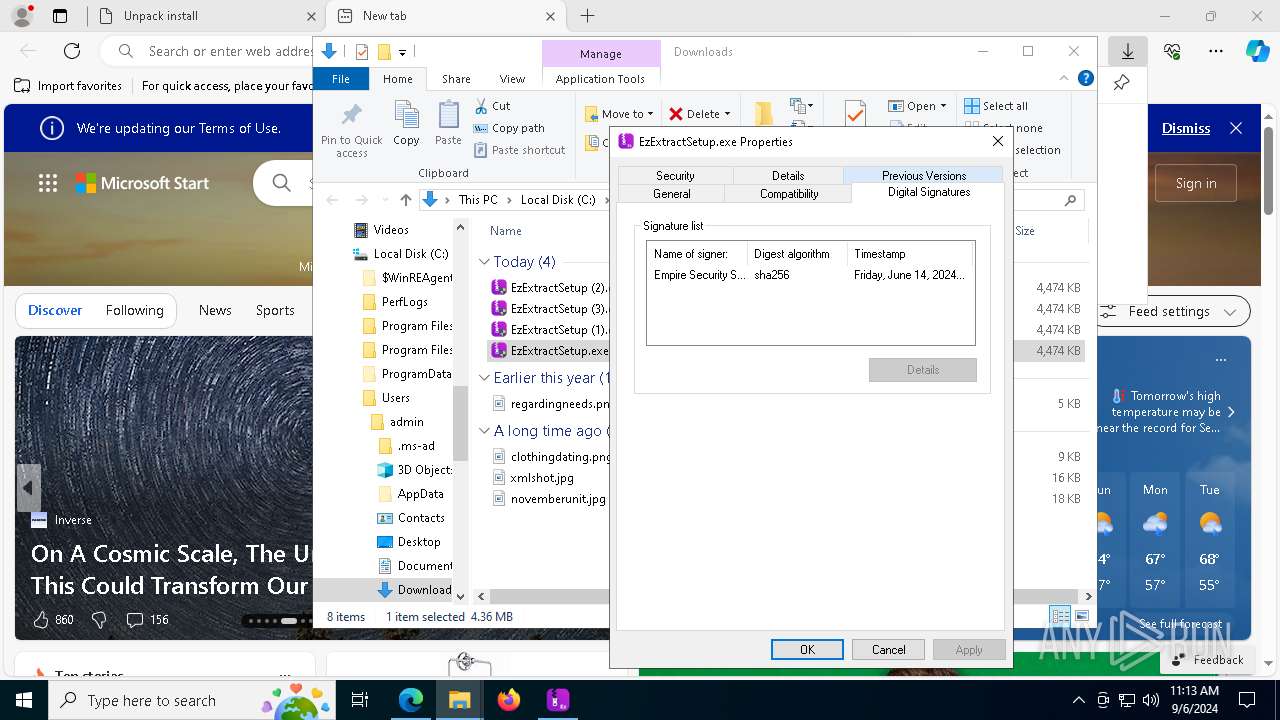Screen dimensions: 1280x720
Task: Open the Details tab in Properties
Action: (788, 175)
